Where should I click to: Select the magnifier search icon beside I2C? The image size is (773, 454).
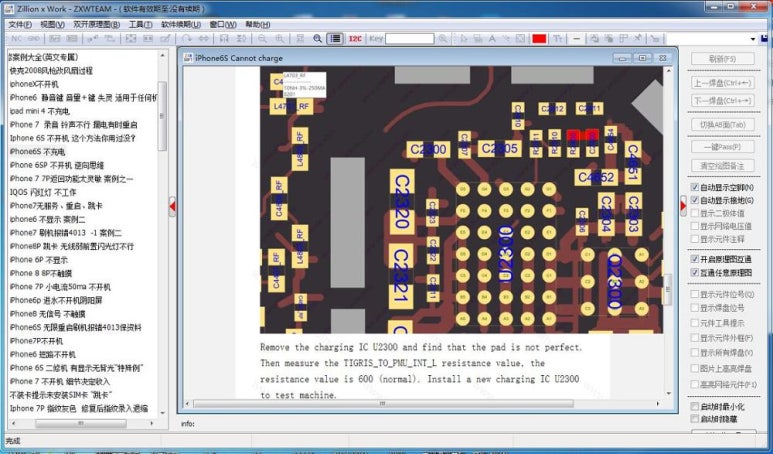(x=317, y=38)
